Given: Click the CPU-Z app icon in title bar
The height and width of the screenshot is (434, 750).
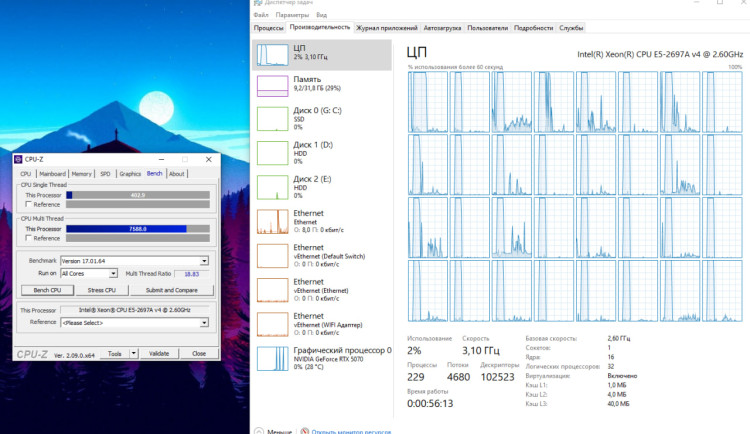Looking at the screenshot, I should pos(18,159).
